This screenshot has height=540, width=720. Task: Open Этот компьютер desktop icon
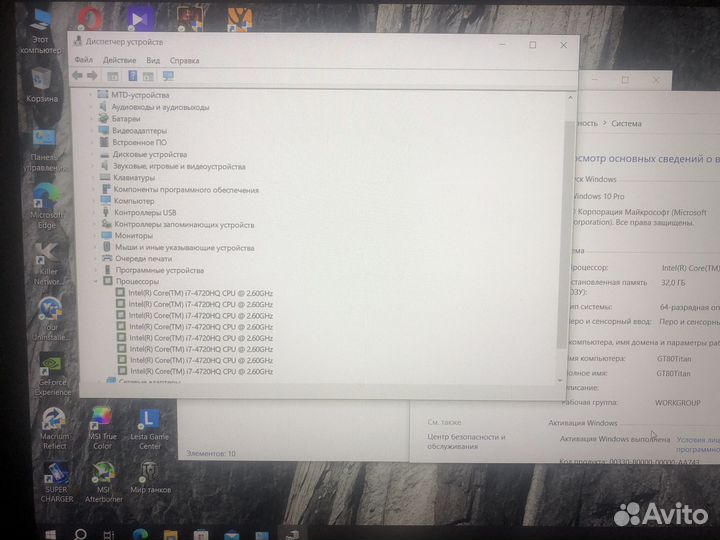click(40, 30)
